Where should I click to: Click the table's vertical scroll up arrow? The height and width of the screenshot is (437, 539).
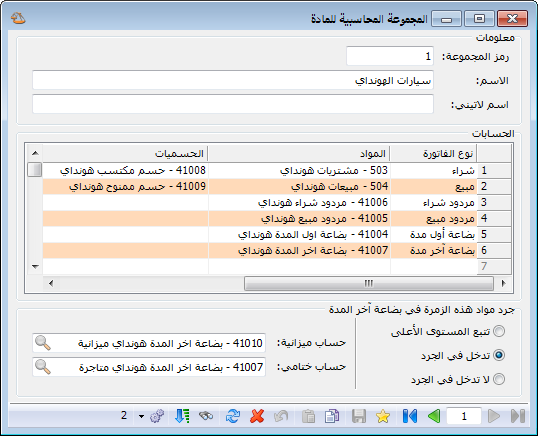pyautogui.click(x=35, y=153)
